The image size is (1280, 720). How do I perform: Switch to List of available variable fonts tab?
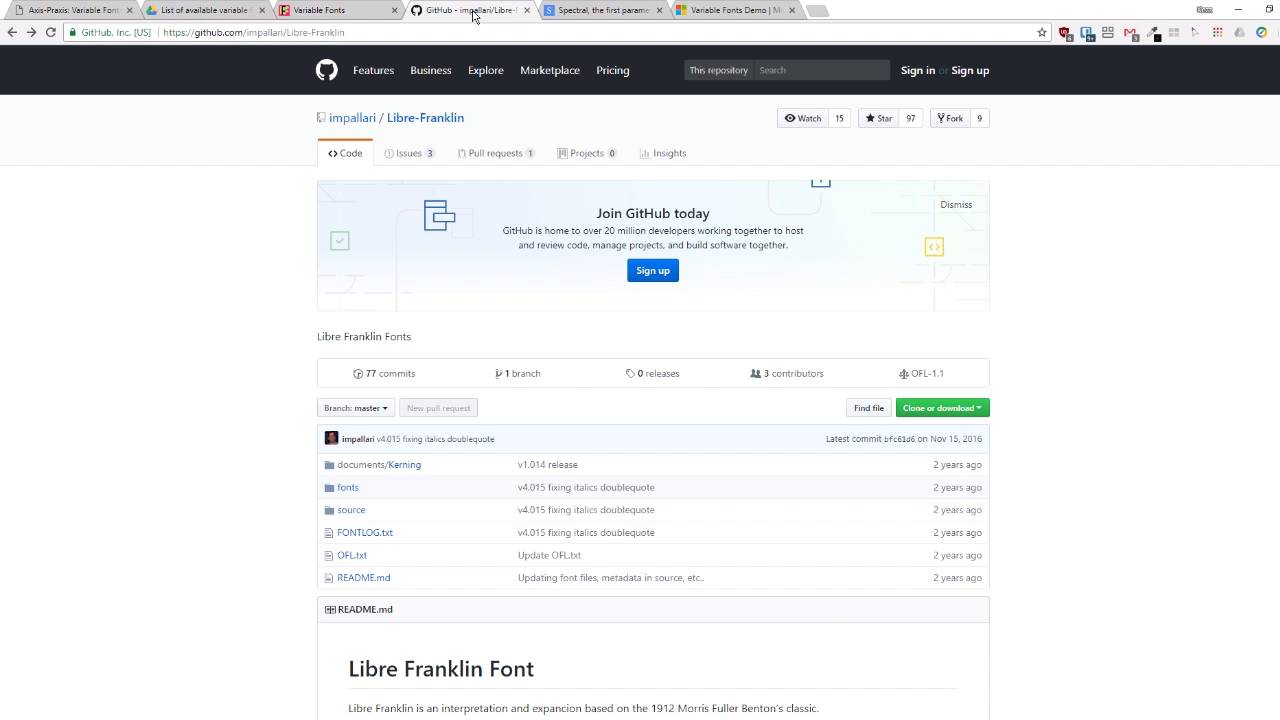pyautogui.click(x=205, y=10)
